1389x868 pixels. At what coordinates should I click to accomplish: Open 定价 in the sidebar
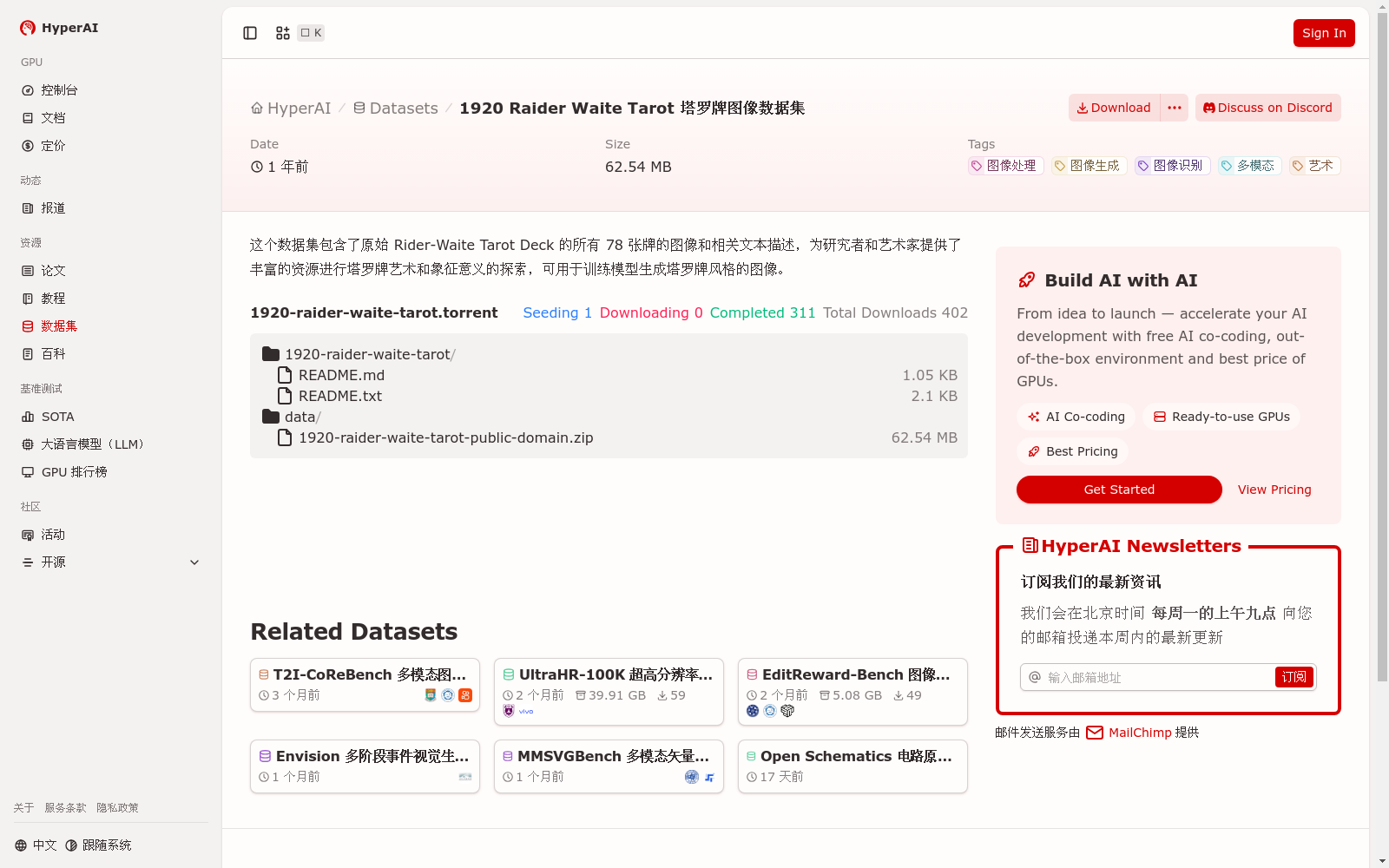[111, 146]
